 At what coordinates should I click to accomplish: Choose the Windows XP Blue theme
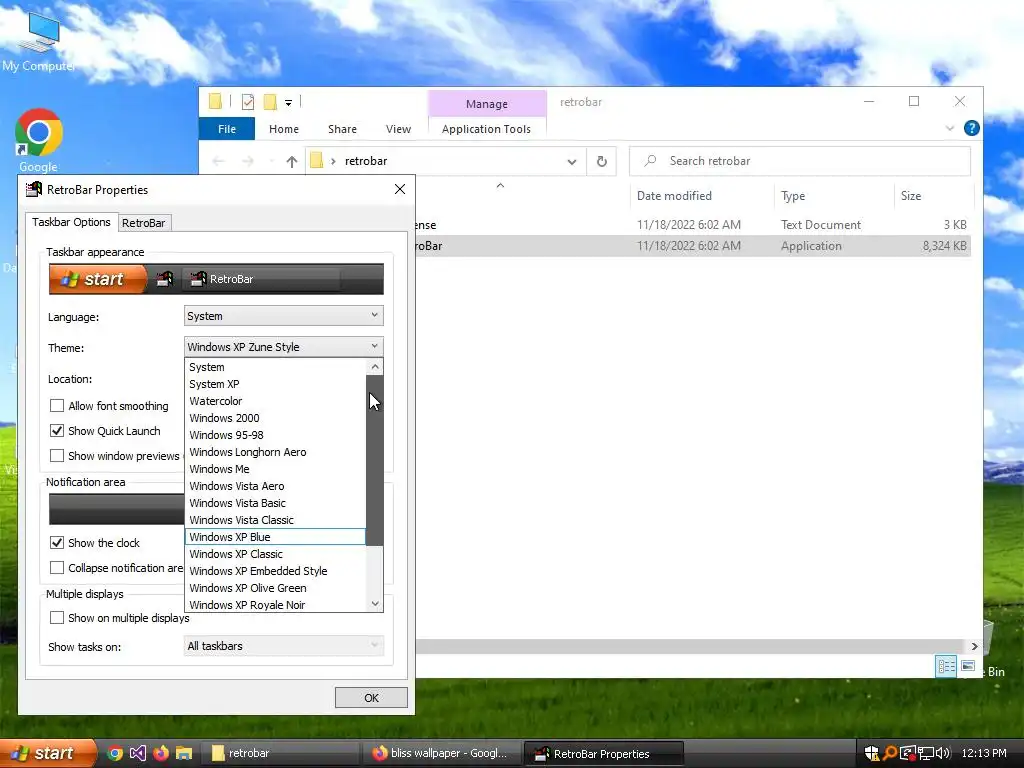(x=275, y=537)
